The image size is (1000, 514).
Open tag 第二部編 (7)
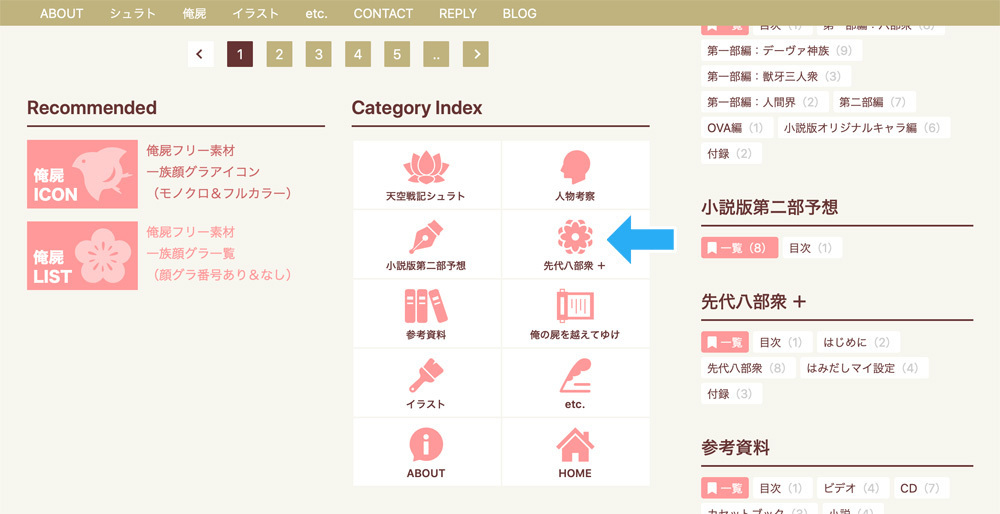point(874,101)
